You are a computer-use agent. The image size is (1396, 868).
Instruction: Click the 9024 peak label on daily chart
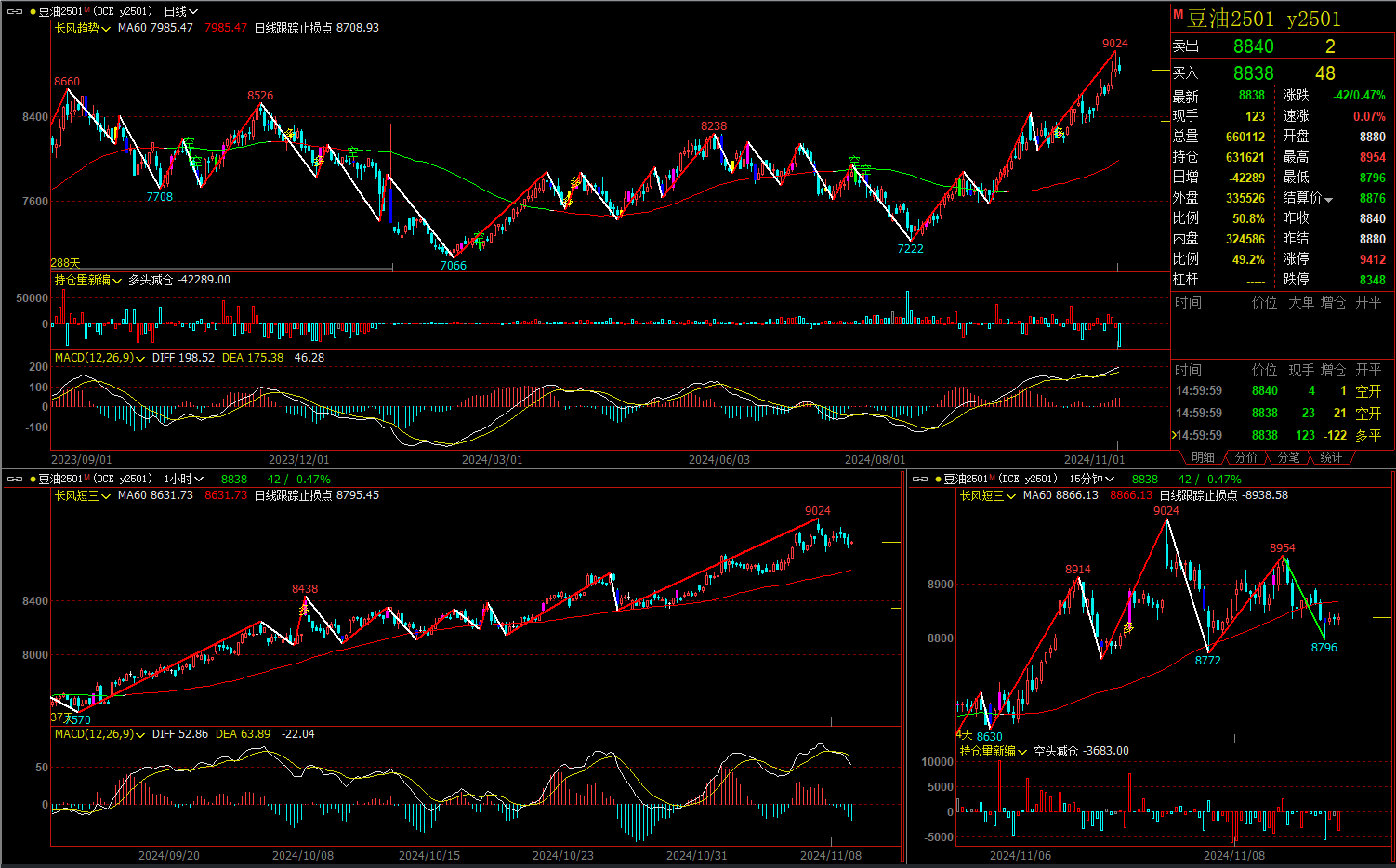1114,44
